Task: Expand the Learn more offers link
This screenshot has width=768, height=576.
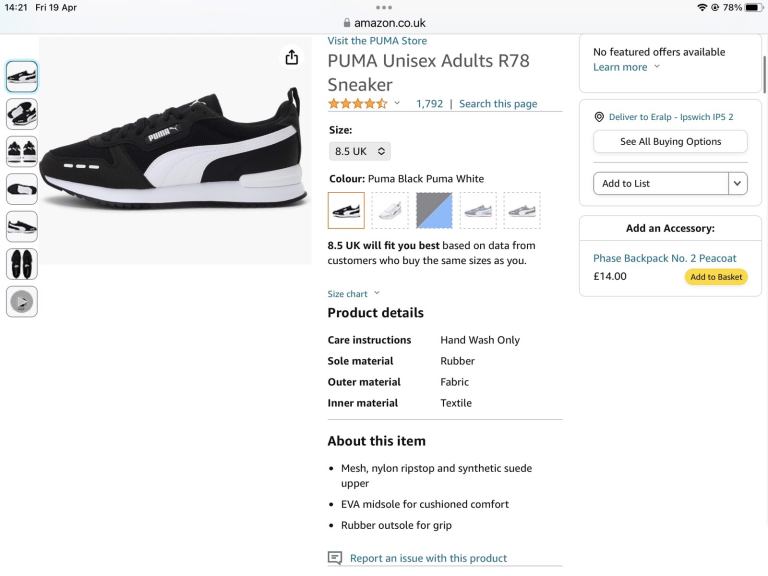Action: pyautogui.click(x=626, y=67)
